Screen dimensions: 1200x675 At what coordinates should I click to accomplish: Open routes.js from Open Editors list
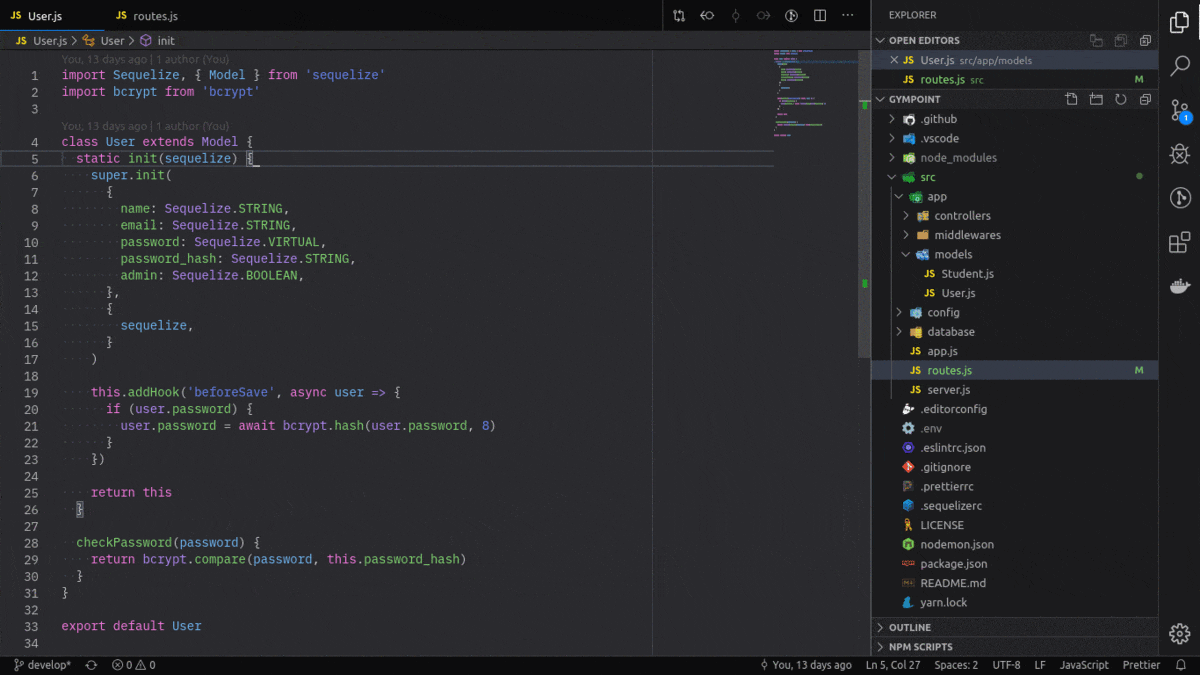click(1015, 80)
